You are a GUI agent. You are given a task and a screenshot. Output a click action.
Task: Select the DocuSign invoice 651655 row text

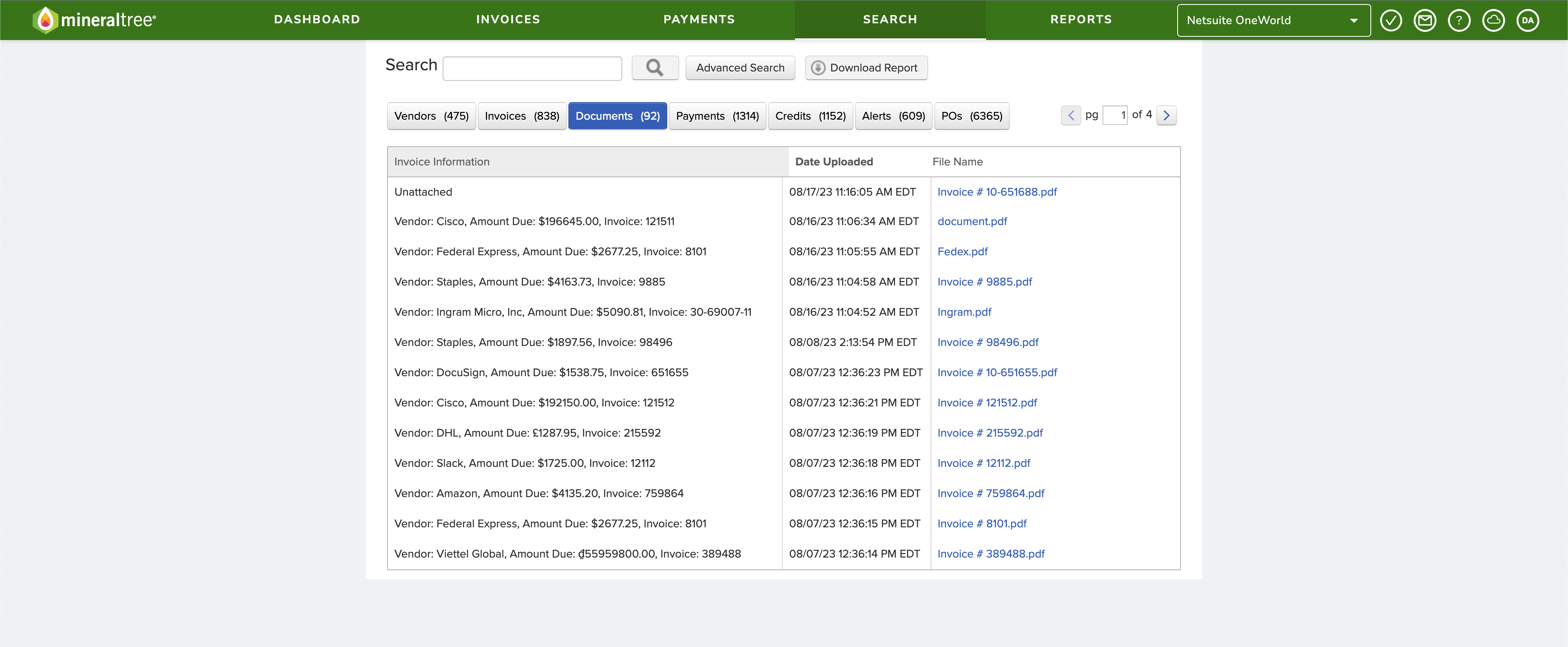(x=541, y=373)
